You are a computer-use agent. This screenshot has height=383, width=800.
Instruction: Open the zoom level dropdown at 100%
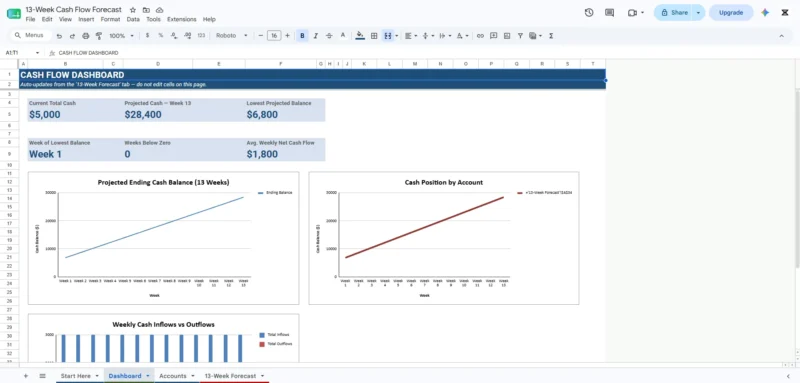tap(121, 36)
